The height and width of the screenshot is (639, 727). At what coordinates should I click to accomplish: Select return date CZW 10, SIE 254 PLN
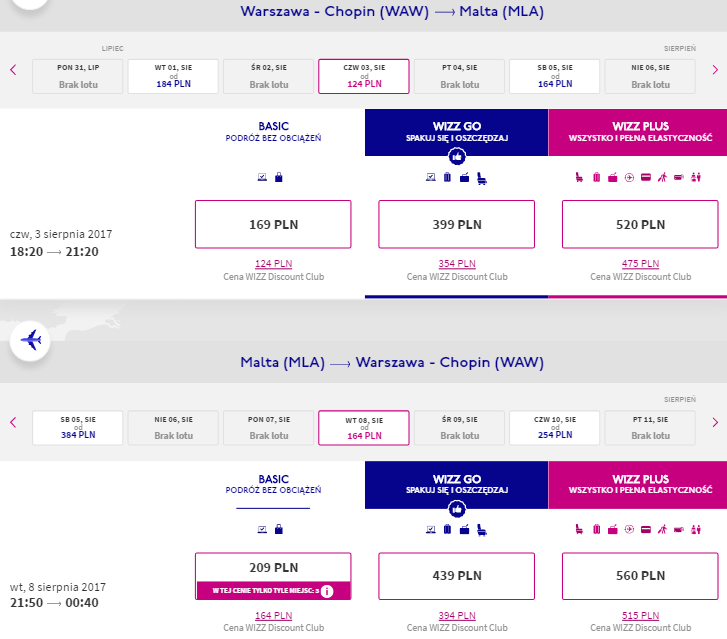coord(555,428)
